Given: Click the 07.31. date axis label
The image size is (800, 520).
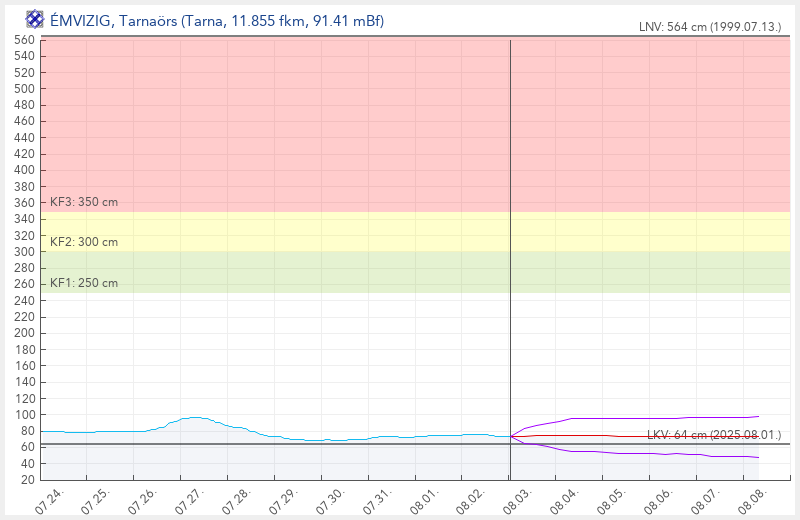Looking at the screenshot, I should 378,501.
